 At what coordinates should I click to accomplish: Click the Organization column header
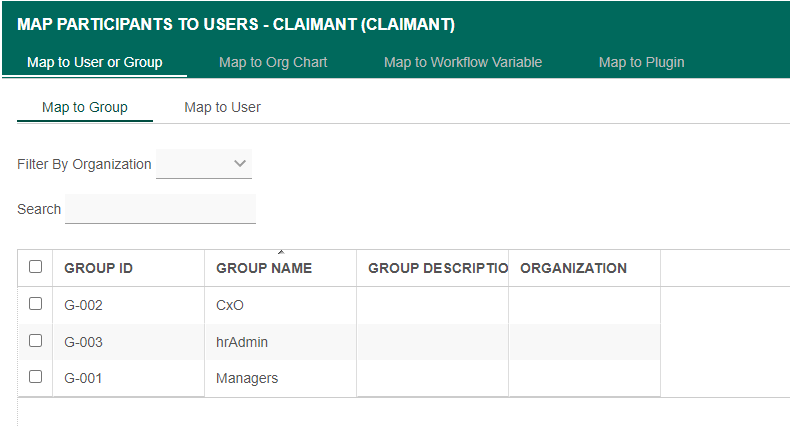tap(573, 268)
